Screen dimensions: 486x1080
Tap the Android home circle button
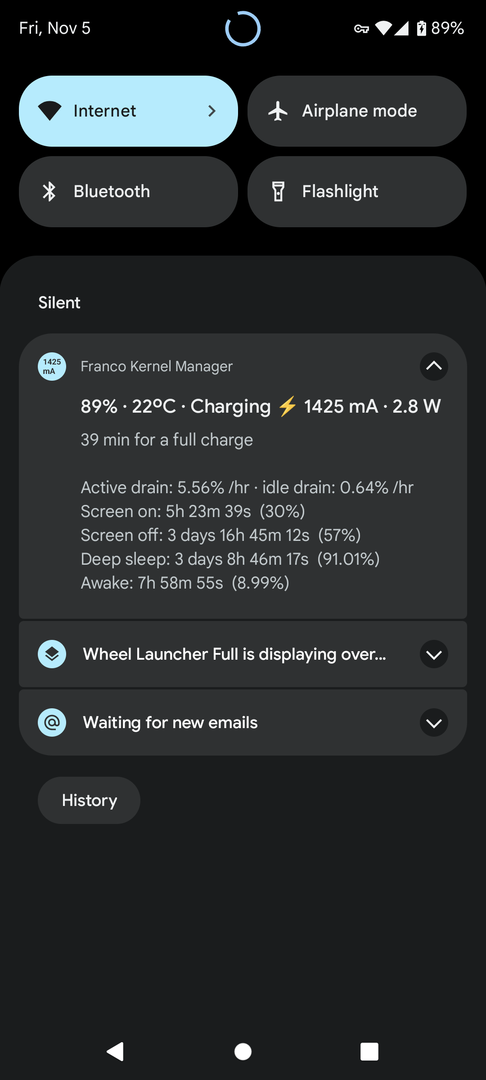[243, 1051]
